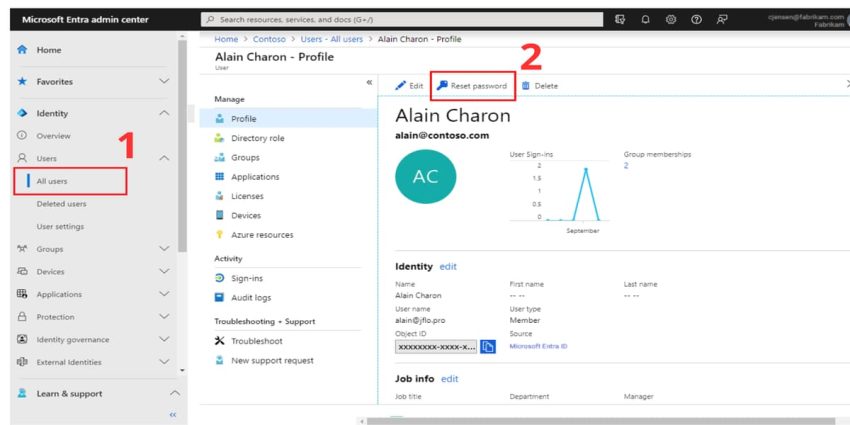Click the Reset password button
Viewport: 850px width, 425px height.
(472, 86)
